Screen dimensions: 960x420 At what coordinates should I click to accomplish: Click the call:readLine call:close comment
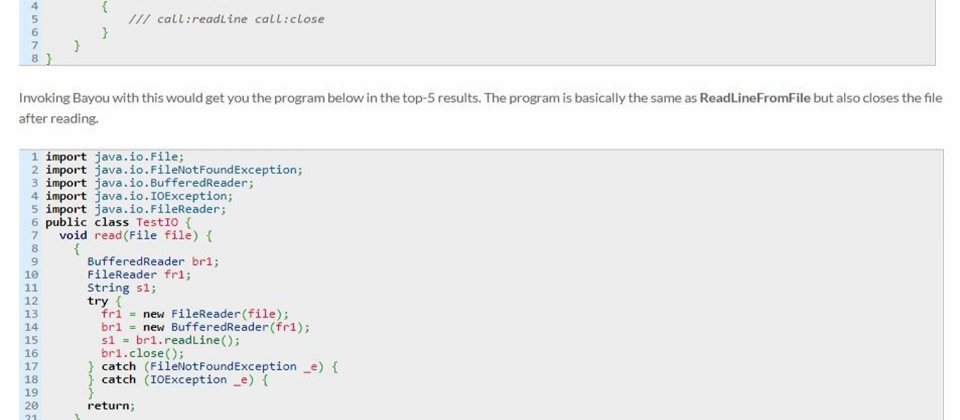(x=227, y=19)
